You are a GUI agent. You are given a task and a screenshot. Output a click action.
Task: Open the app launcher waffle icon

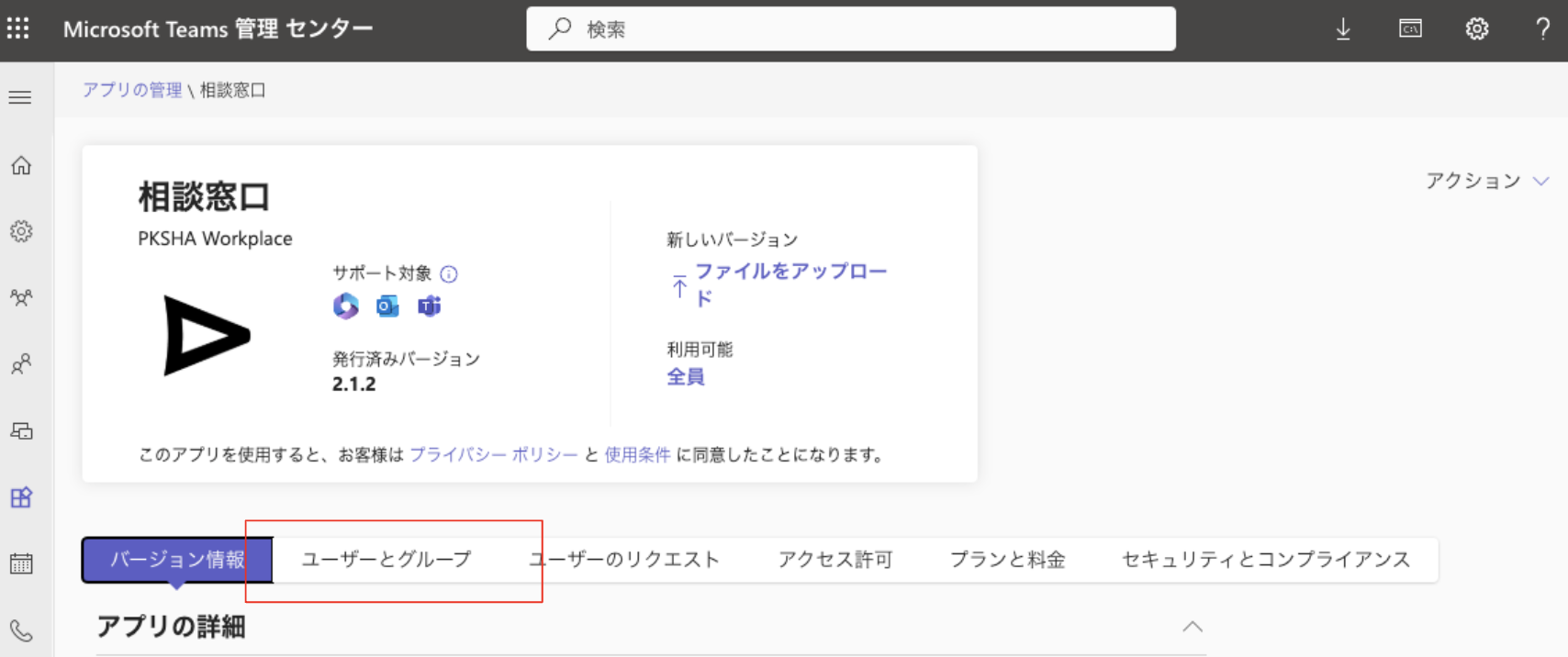[x=18, y=28]
